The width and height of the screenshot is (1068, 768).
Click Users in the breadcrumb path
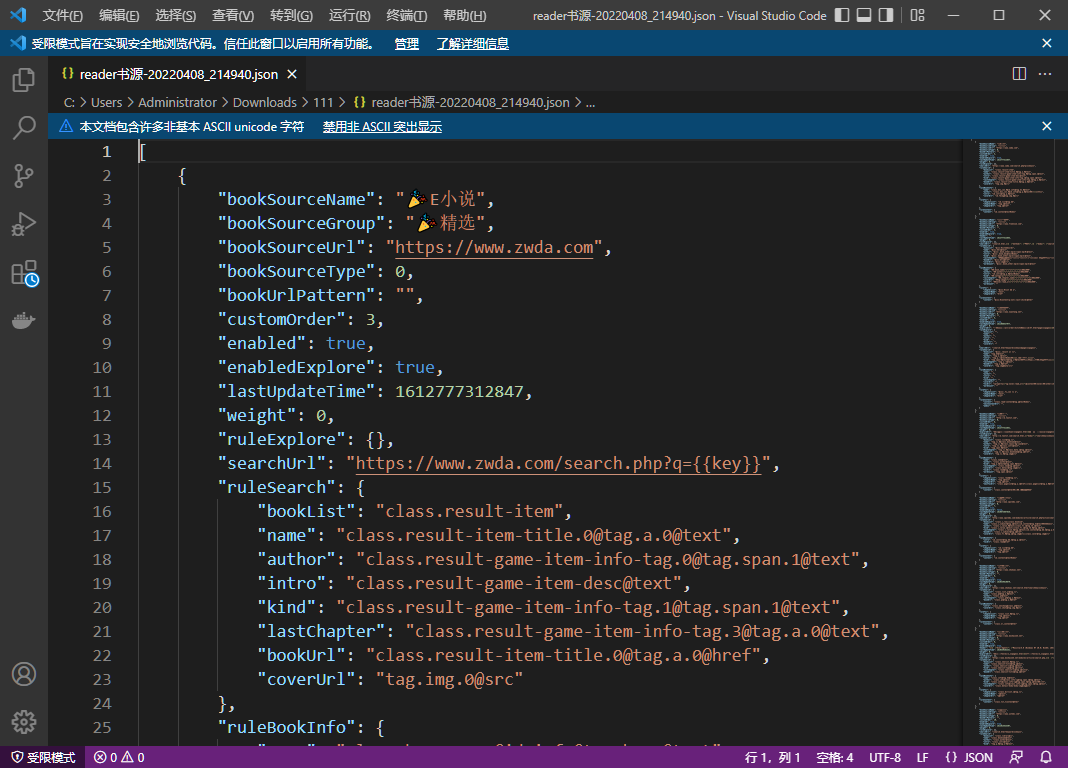[x=106, y=102]
